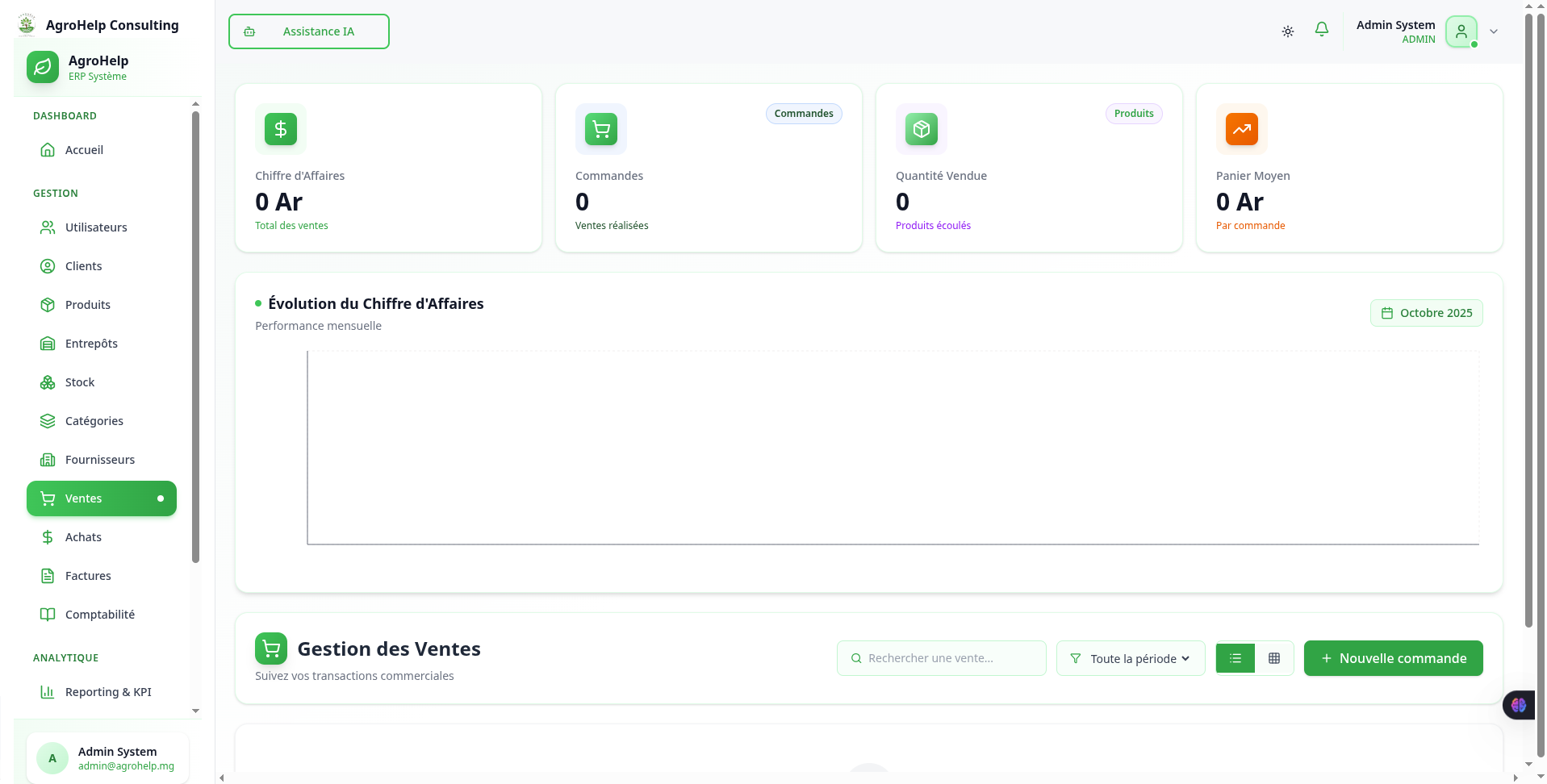Enable list view for Gestion des Ventes
1547x784 pixels.
(x=1235, y=658)
